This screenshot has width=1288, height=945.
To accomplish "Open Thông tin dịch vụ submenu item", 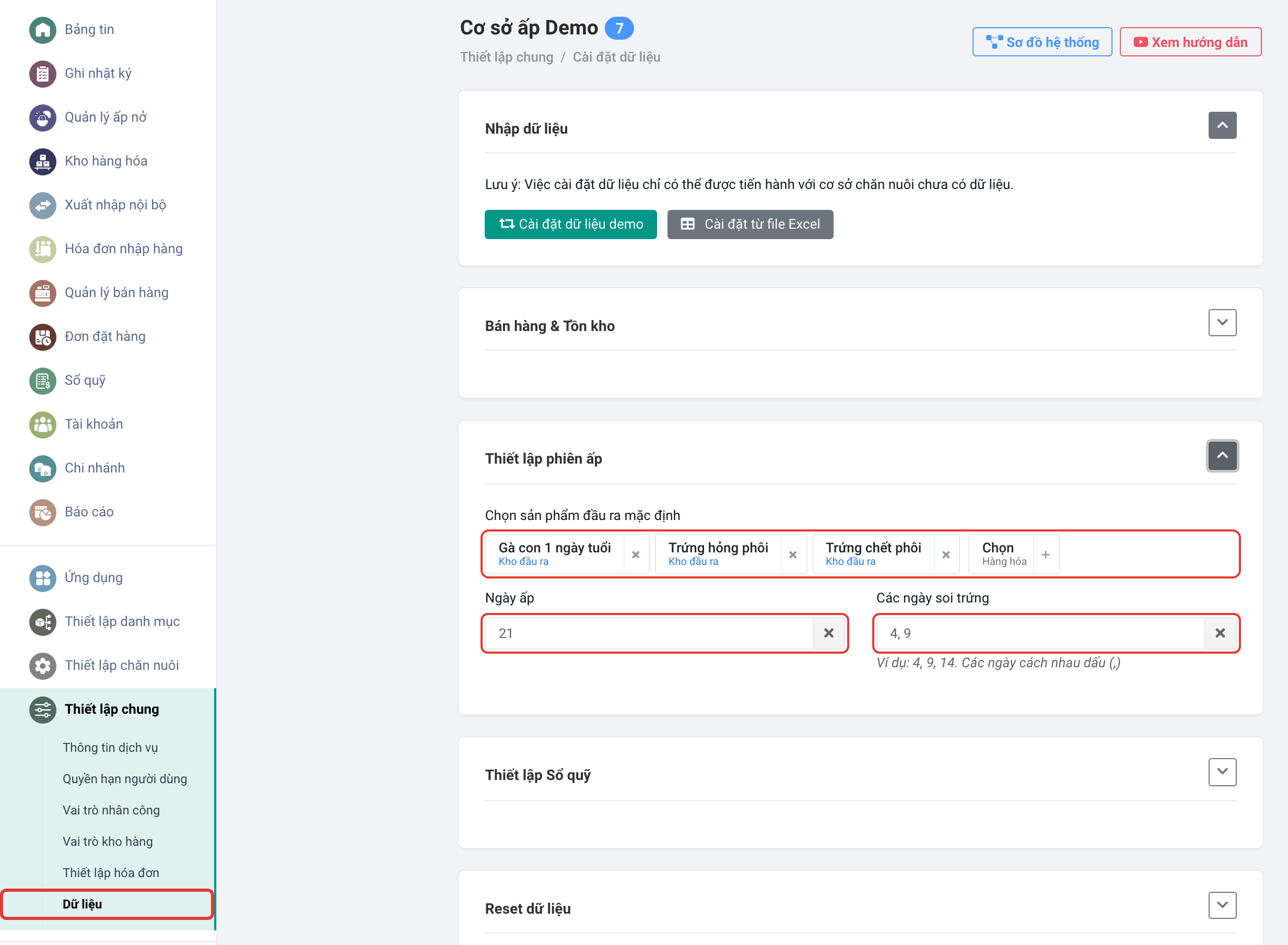I will coord(110,748).
